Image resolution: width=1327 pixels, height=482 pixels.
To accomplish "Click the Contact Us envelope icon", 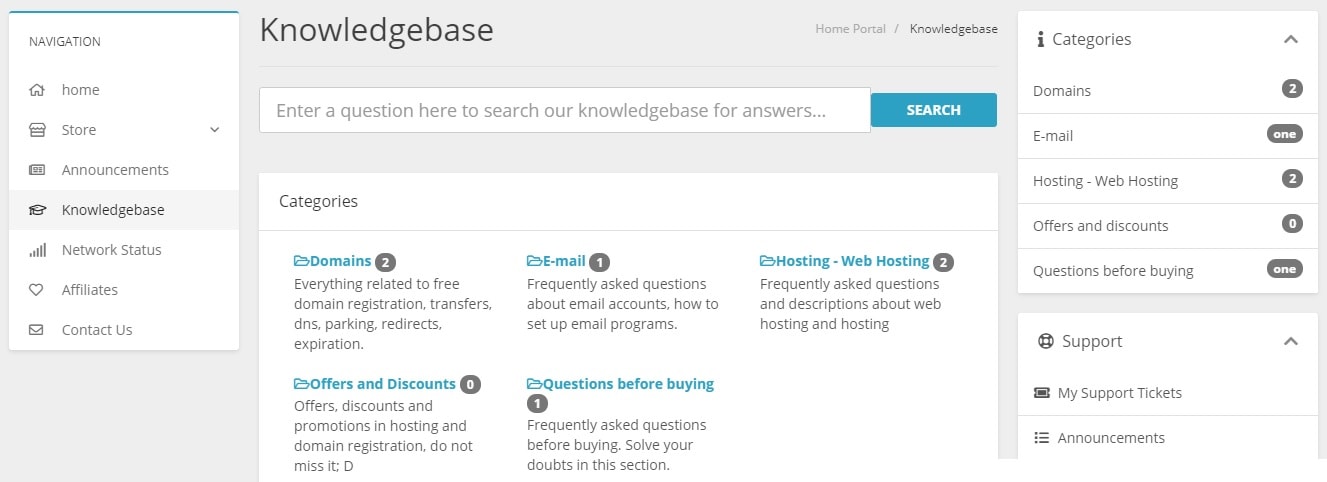I will tap(37, 330).
